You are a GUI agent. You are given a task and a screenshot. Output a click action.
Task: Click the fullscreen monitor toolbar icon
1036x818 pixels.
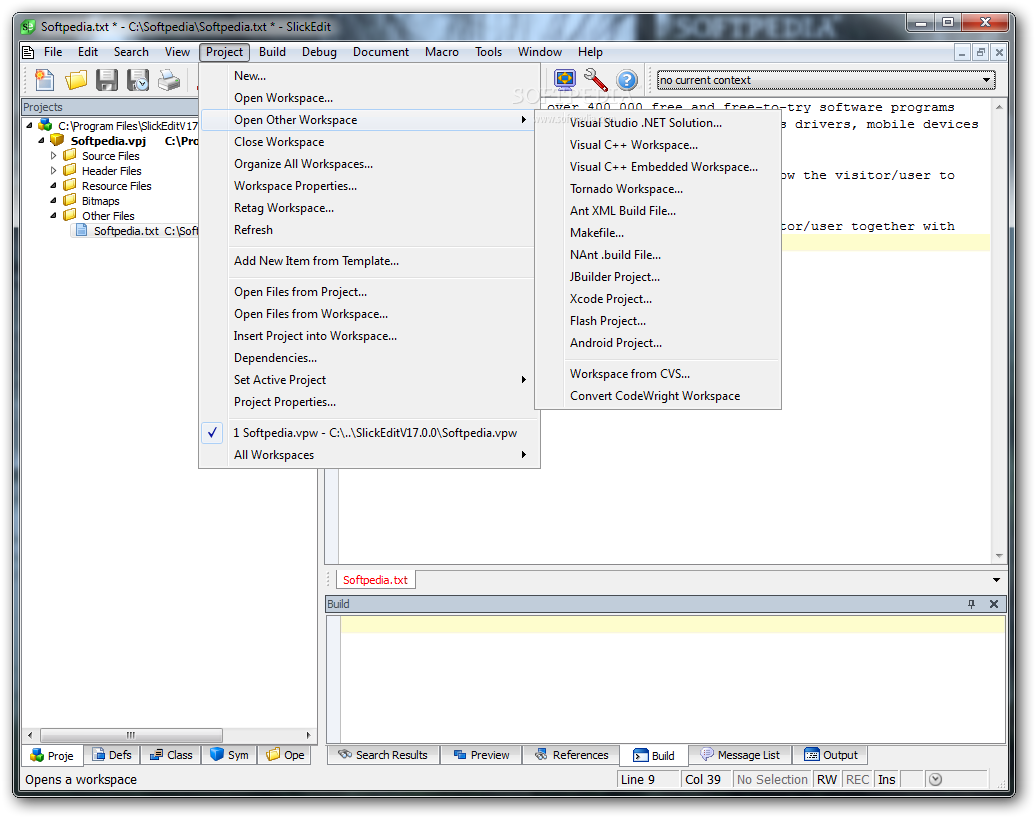(x=565, y=80)
